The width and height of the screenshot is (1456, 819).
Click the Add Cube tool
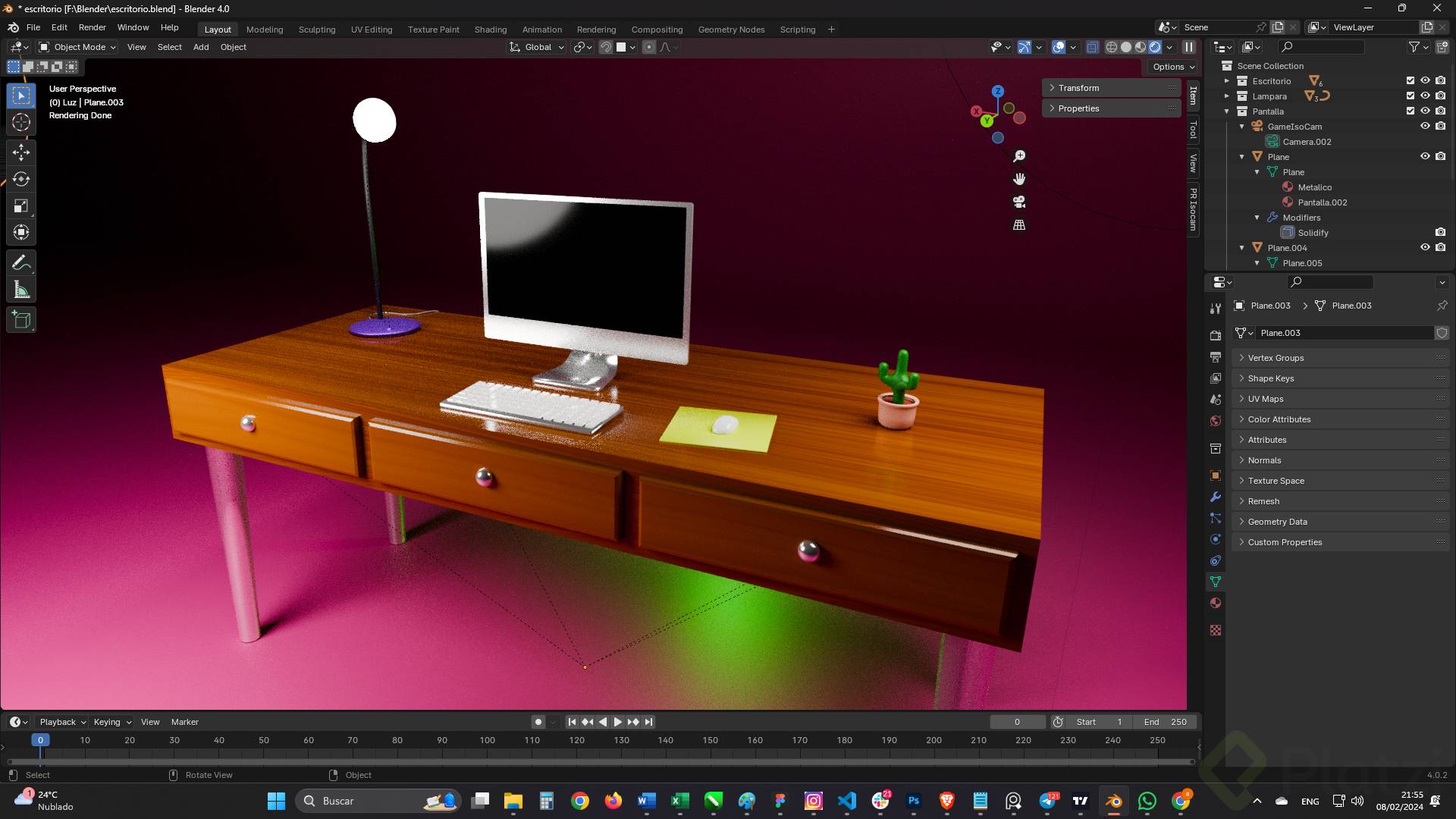coord(21,320)
